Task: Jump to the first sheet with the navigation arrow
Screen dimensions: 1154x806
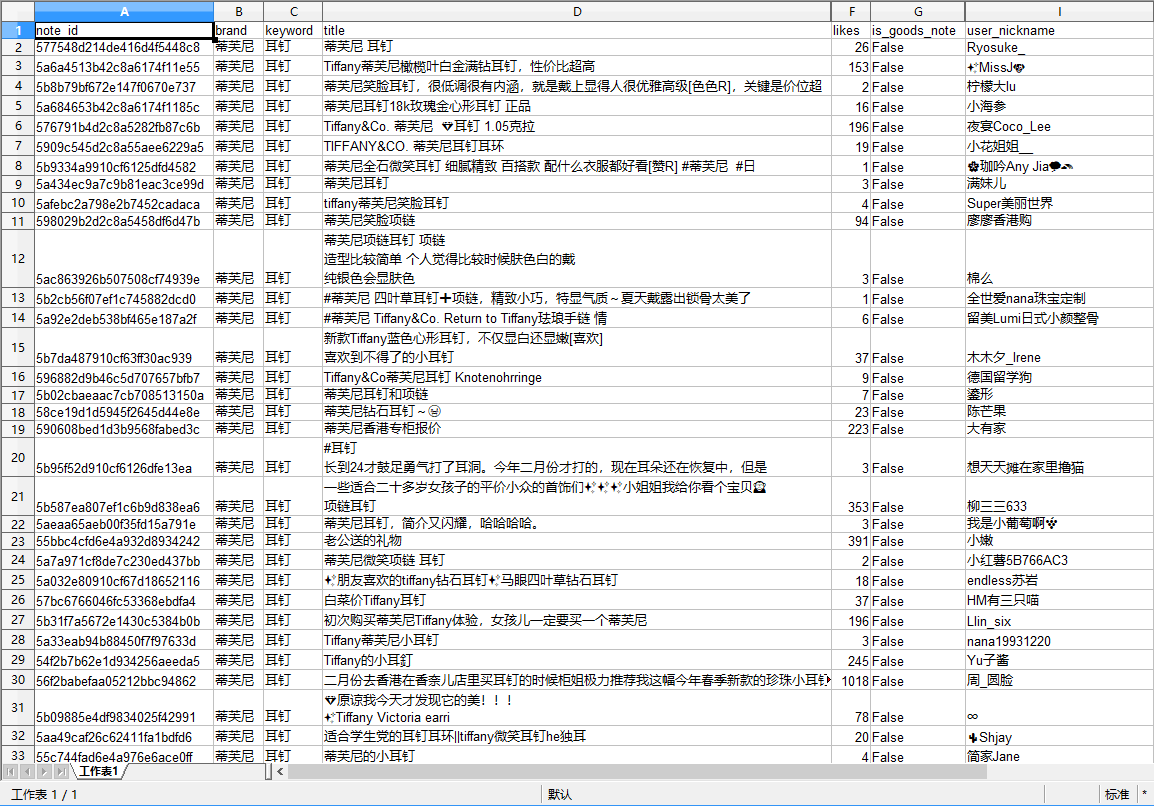Action: point(10,771)
